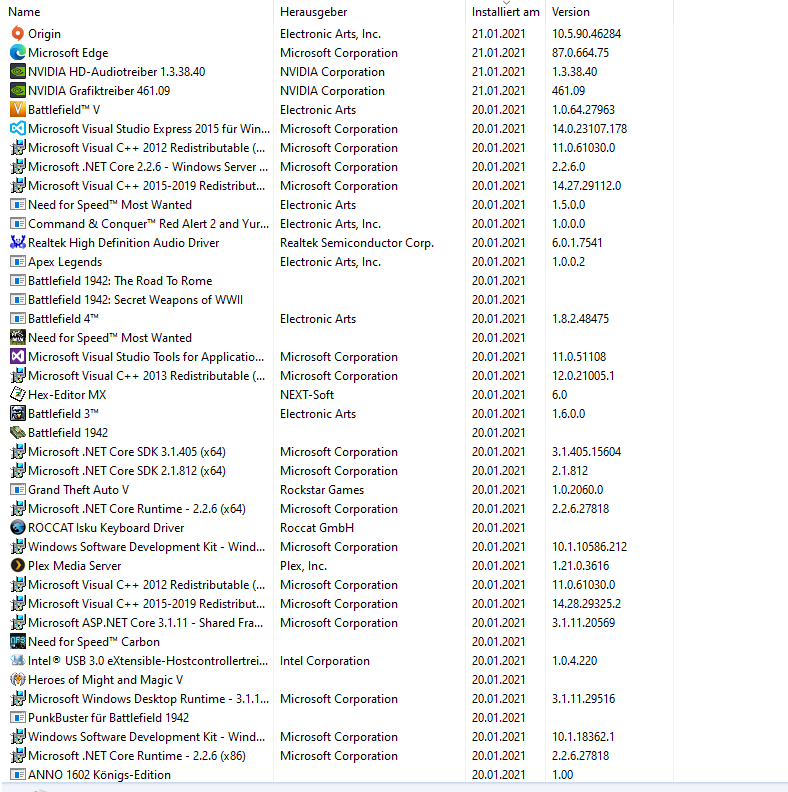The height and width of the screenshot is (792, 788).
Task: Click publisher Roccat GmbH
Action: tap(317, 528)
